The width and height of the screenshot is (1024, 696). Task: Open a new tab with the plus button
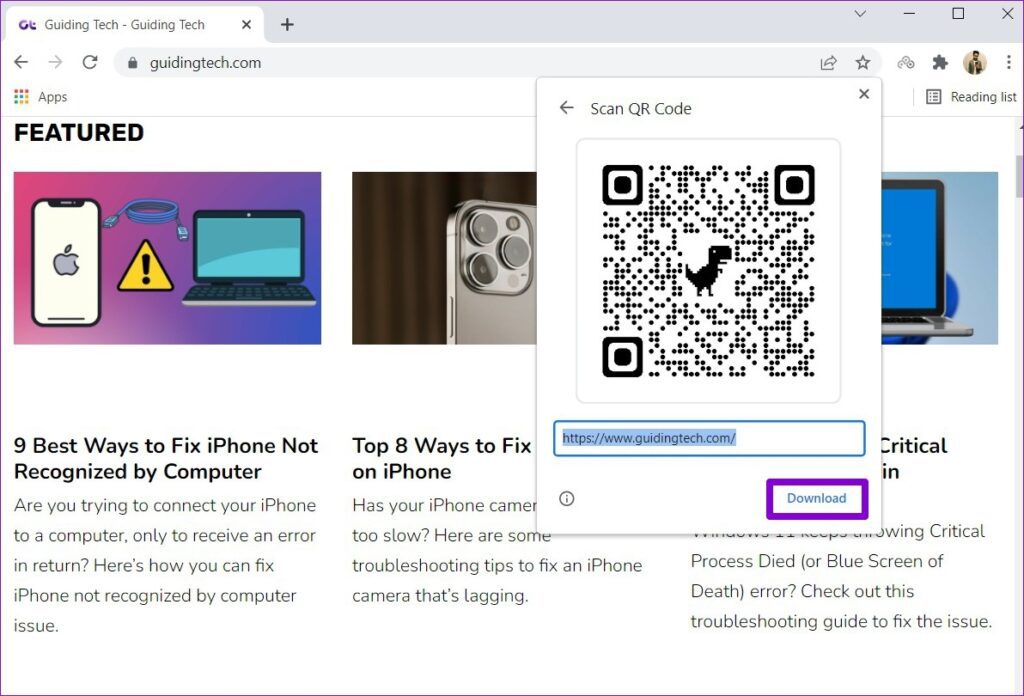(x=287, y=25)
